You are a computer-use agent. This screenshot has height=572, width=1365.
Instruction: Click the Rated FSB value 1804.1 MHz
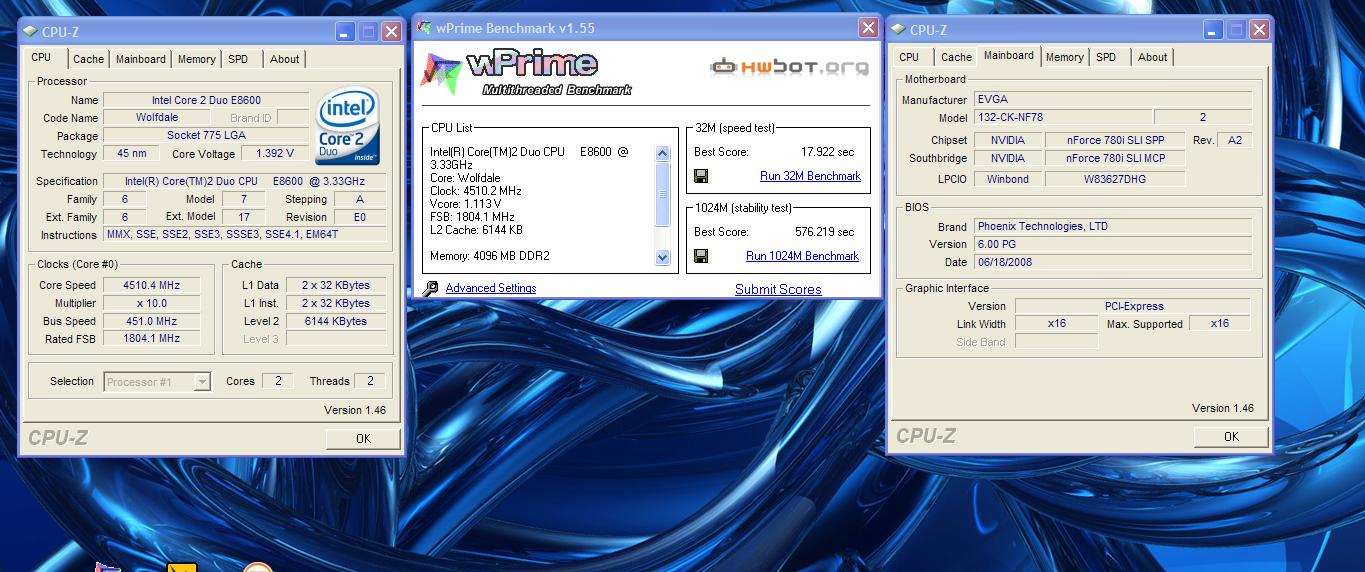pos(150,339)
